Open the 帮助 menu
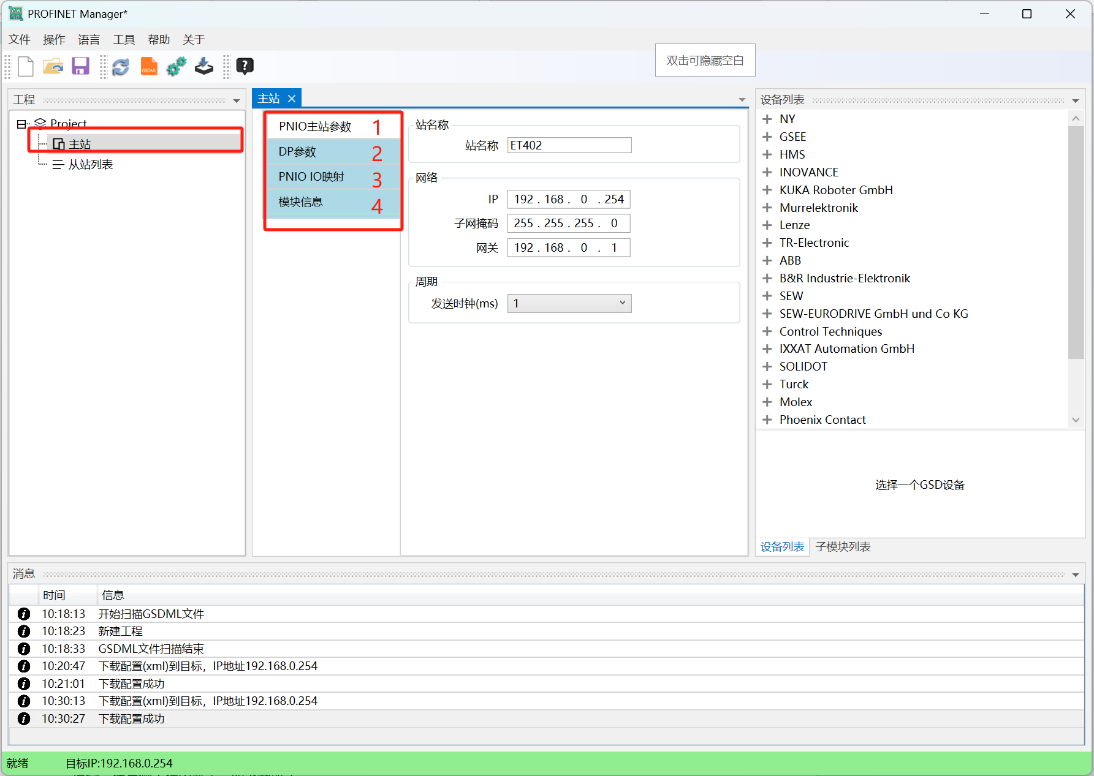 (x=158, y=40)
